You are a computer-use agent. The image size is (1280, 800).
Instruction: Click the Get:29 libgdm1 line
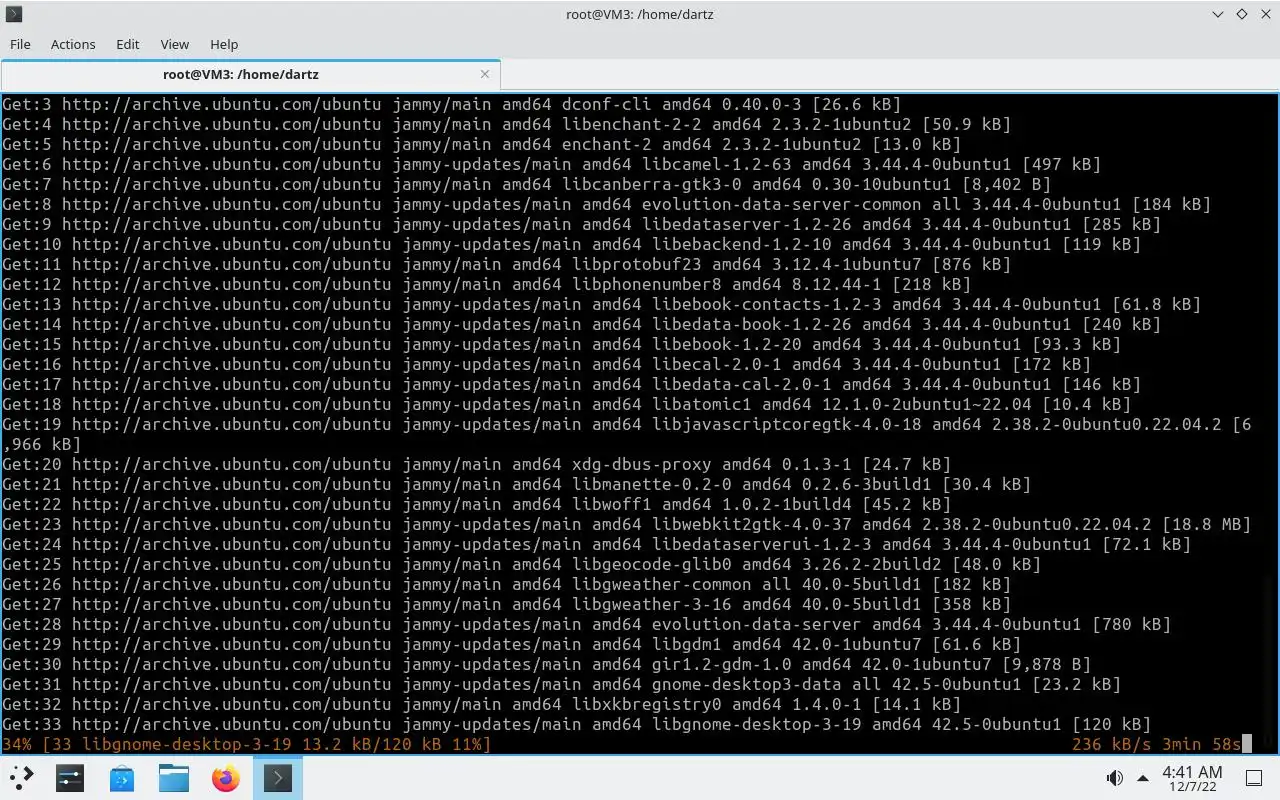[x=511, y=644]
